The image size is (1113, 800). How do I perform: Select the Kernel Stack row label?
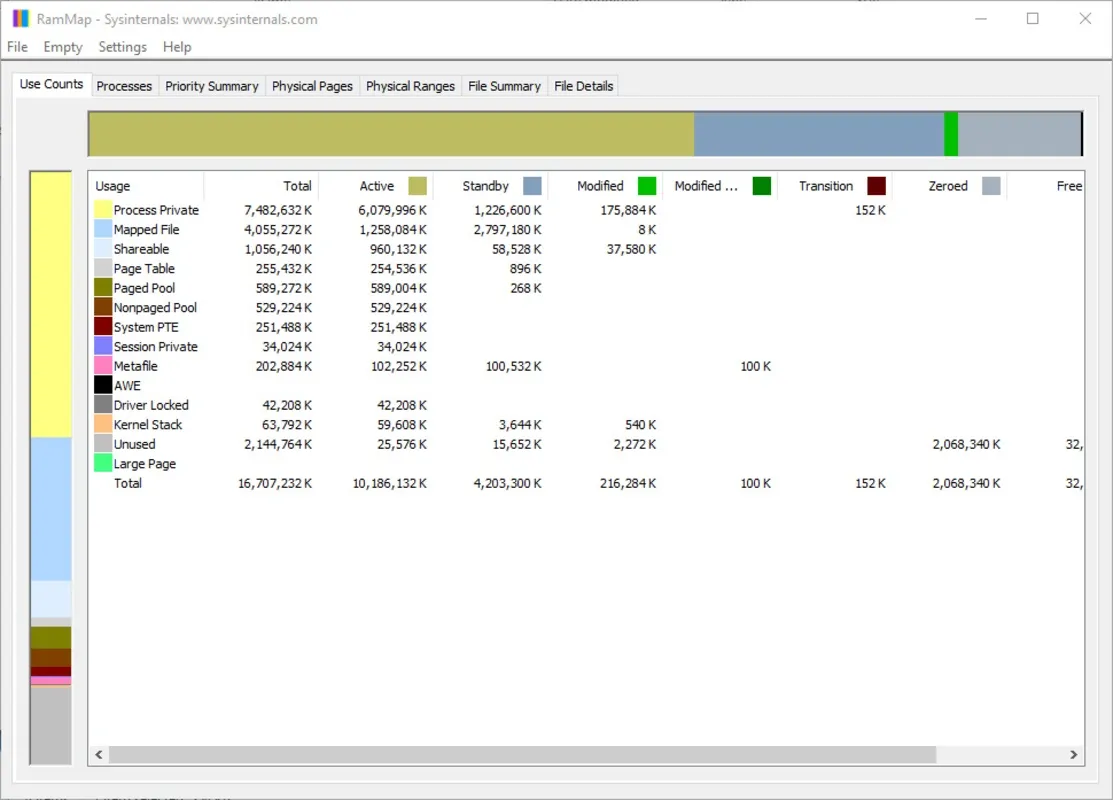click(148, 424)
